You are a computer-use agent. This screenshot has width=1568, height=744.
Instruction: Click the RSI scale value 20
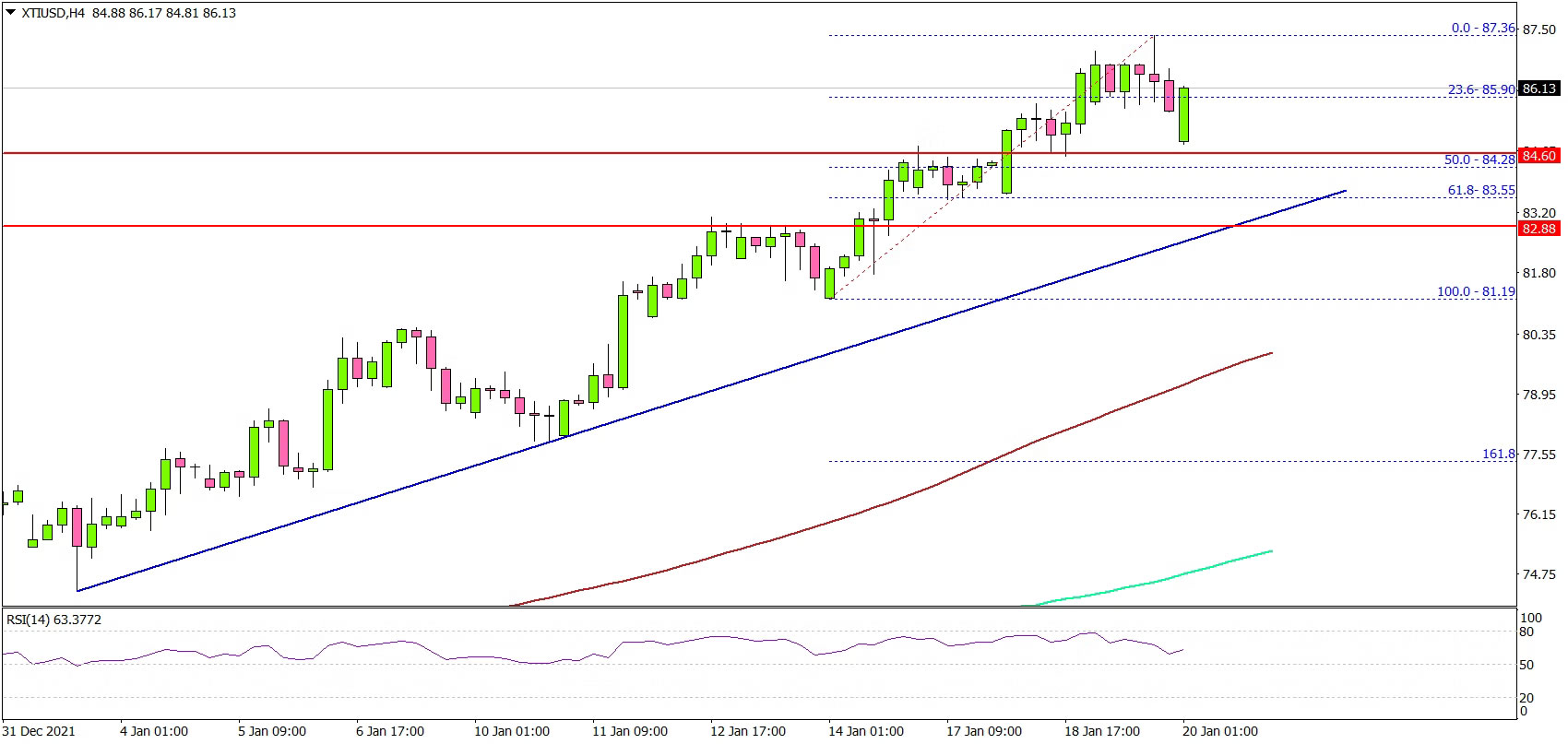click(1527, 698)
